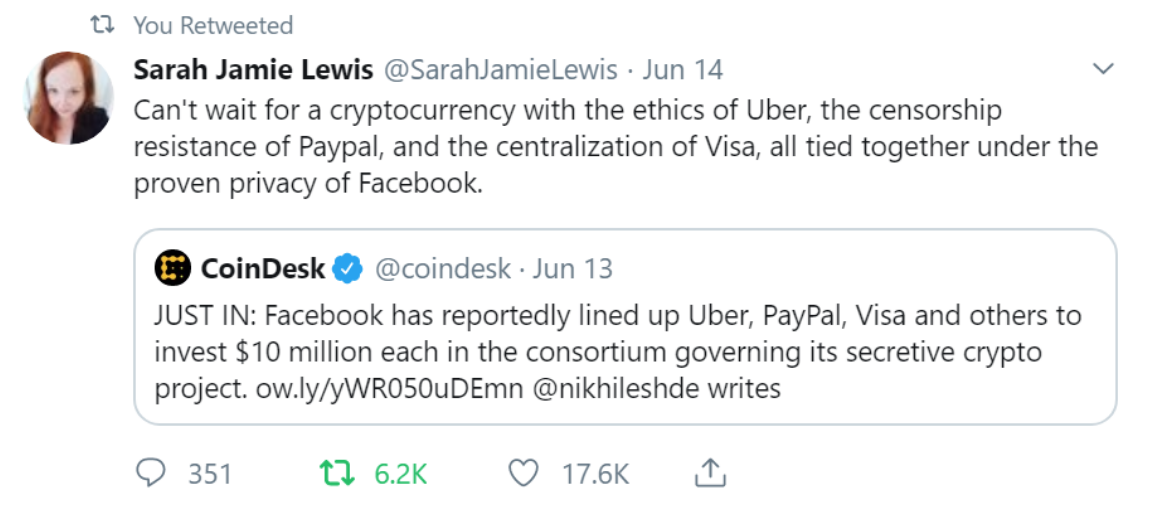Click the @SarahJamieLewis handle

[x=499, y=70]
